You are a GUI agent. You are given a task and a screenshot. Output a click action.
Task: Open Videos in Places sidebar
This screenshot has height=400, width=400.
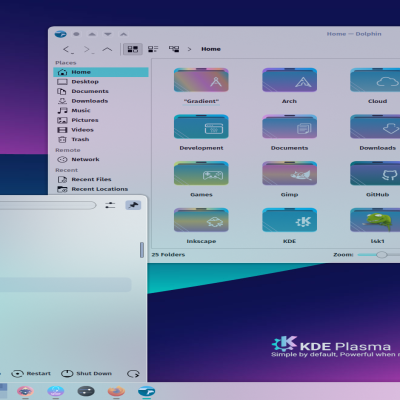click(101, 130)
